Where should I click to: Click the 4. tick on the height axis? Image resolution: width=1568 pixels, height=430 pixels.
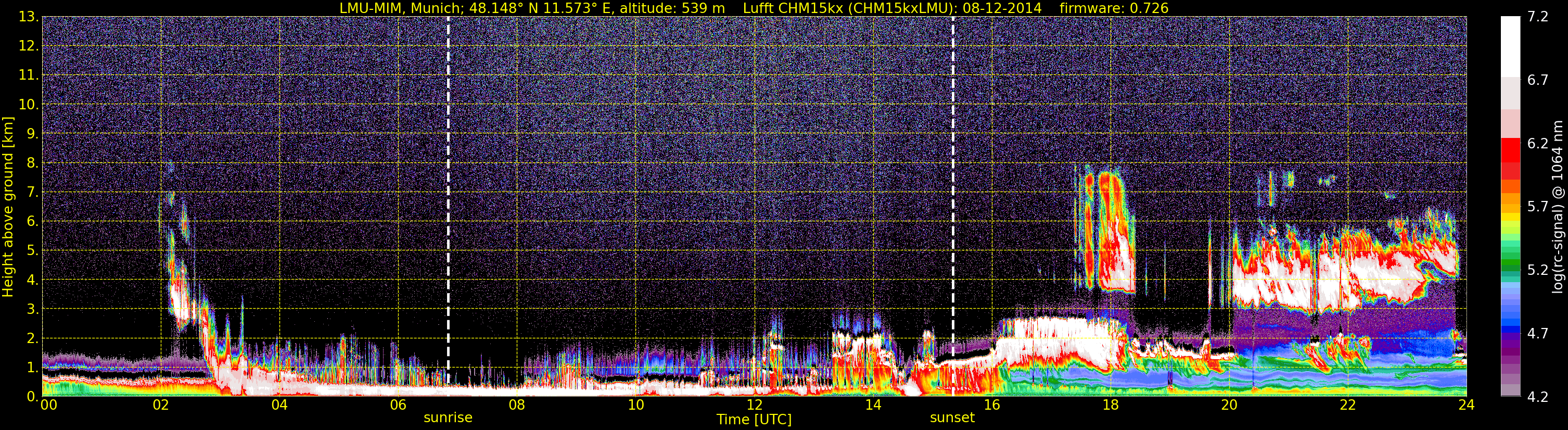[x=32, y=280]
